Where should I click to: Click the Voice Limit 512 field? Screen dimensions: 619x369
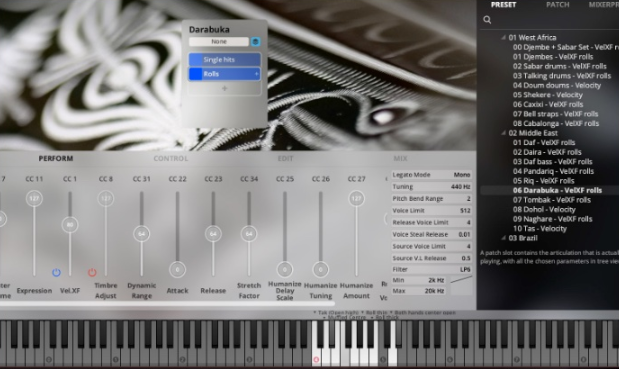click(431, 210)
